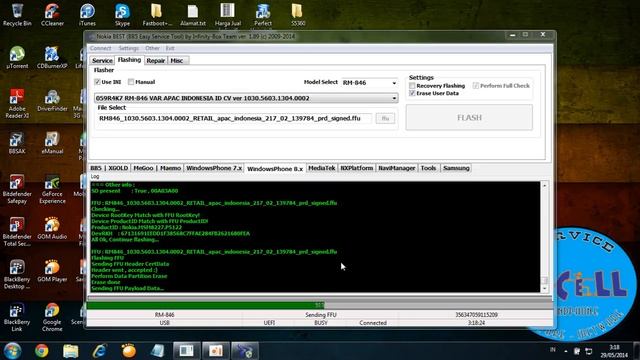This screenshot has width=640, height=360.
Task: Show hidden system tray icons
Action: pyautogui.click(x=566, y=351)
